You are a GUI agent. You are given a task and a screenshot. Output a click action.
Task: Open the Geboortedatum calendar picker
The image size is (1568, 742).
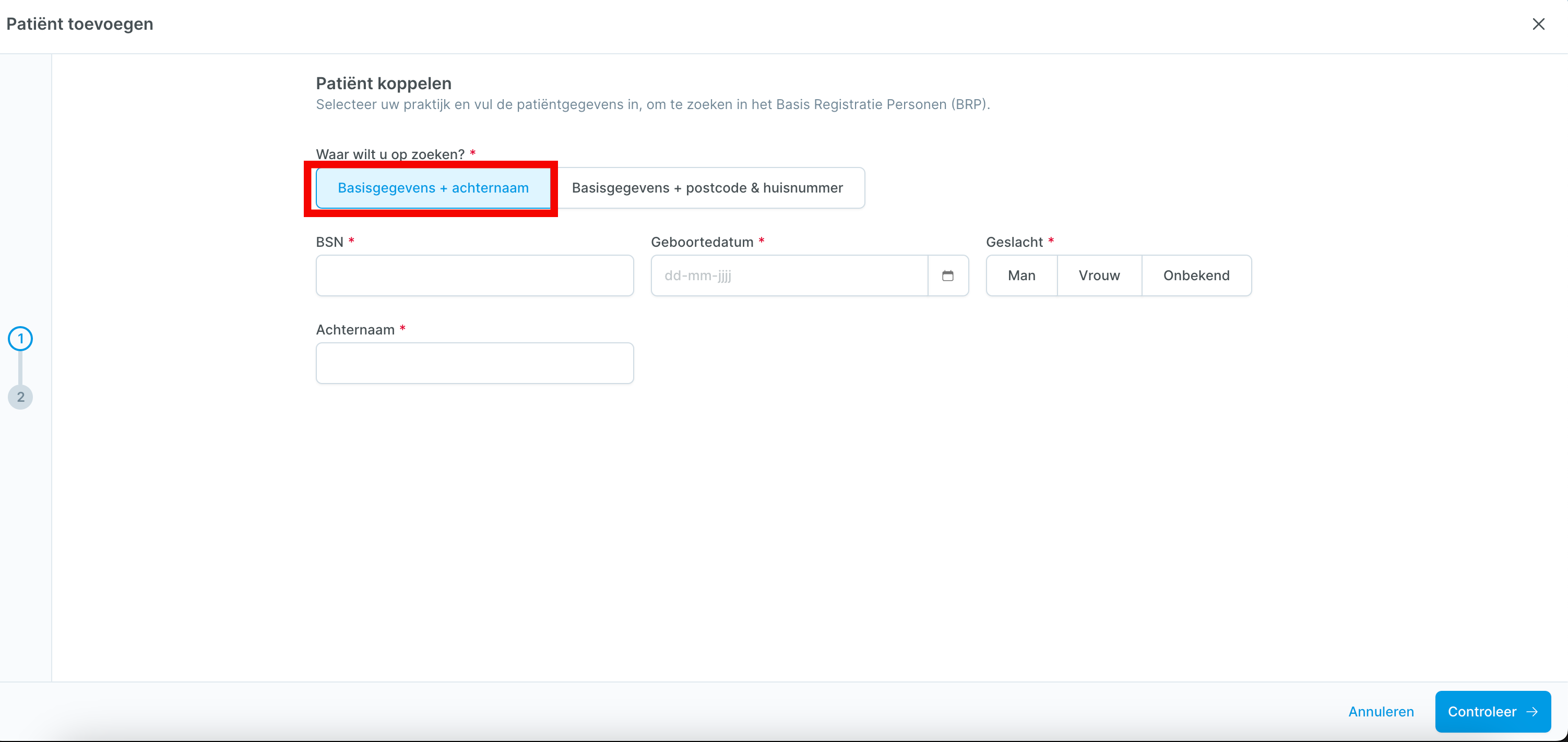click(x=948, y=276)
